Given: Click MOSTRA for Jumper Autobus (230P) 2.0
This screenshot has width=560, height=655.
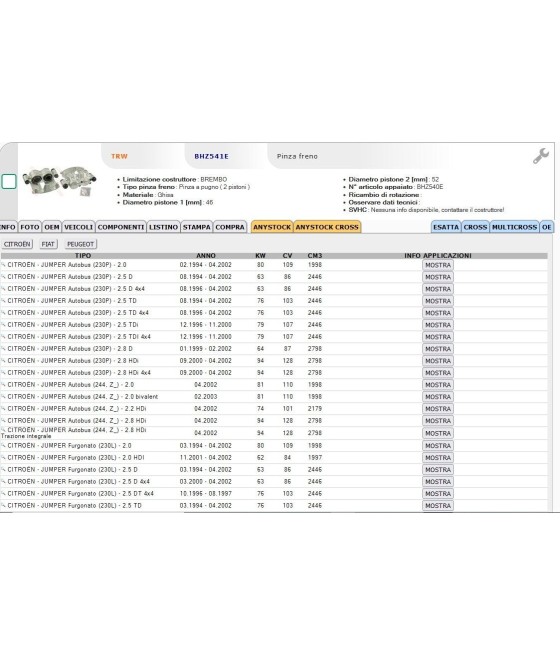Looking at the screenshot, I should pyautogui.click(x=438, y=265).
